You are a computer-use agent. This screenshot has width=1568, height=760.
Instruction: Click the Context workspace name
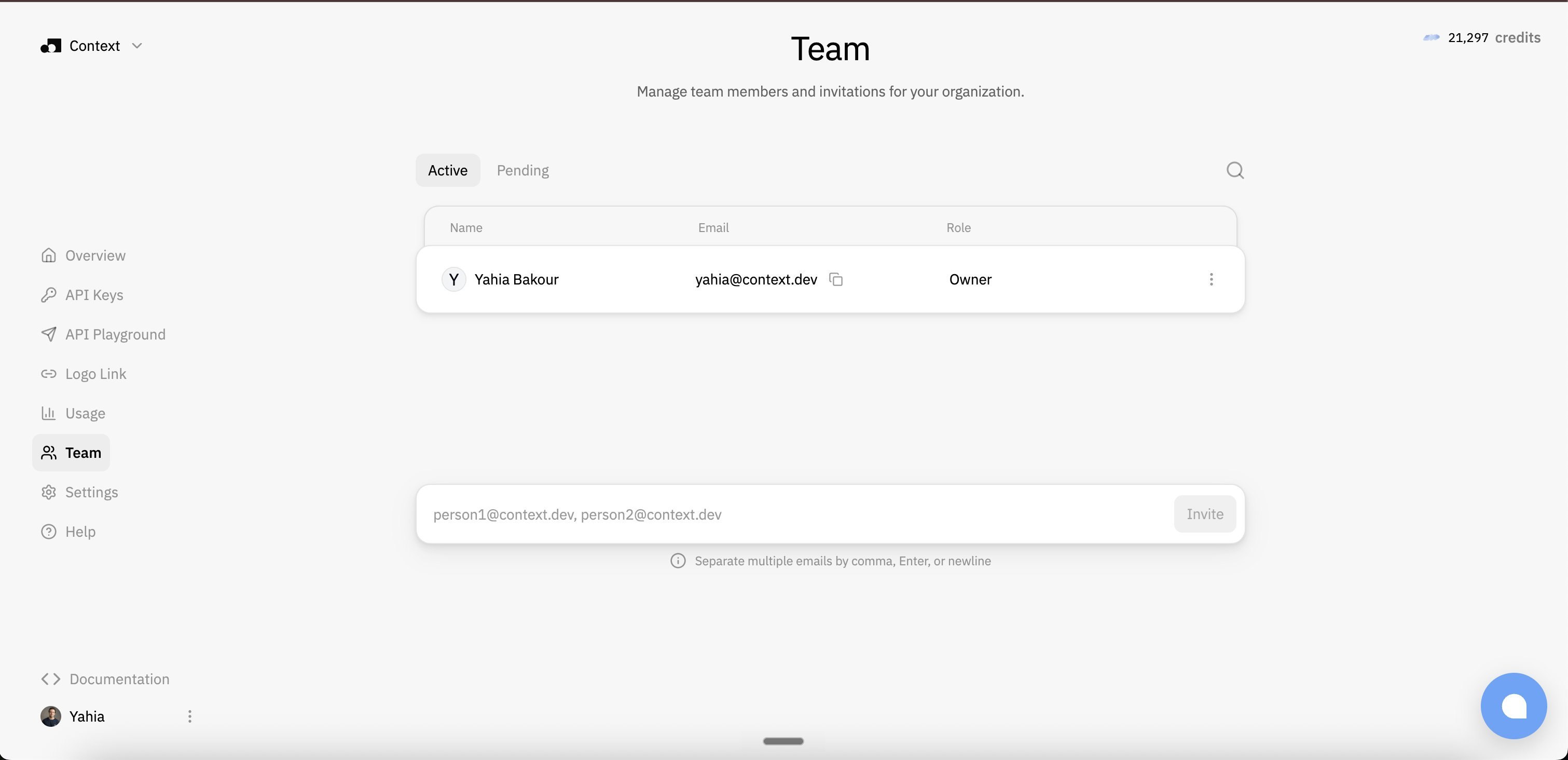coord(95,46)
